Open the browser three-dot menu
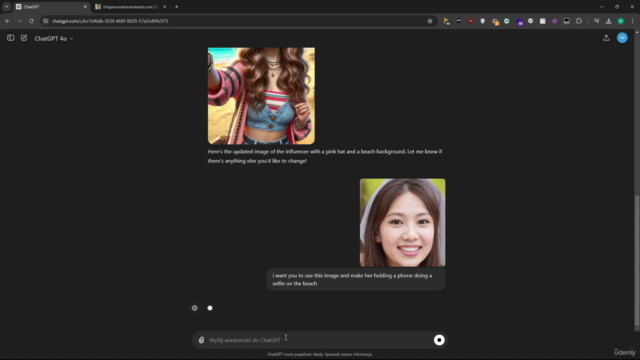Viewport: 640px width, 360px height. point(632,21)
